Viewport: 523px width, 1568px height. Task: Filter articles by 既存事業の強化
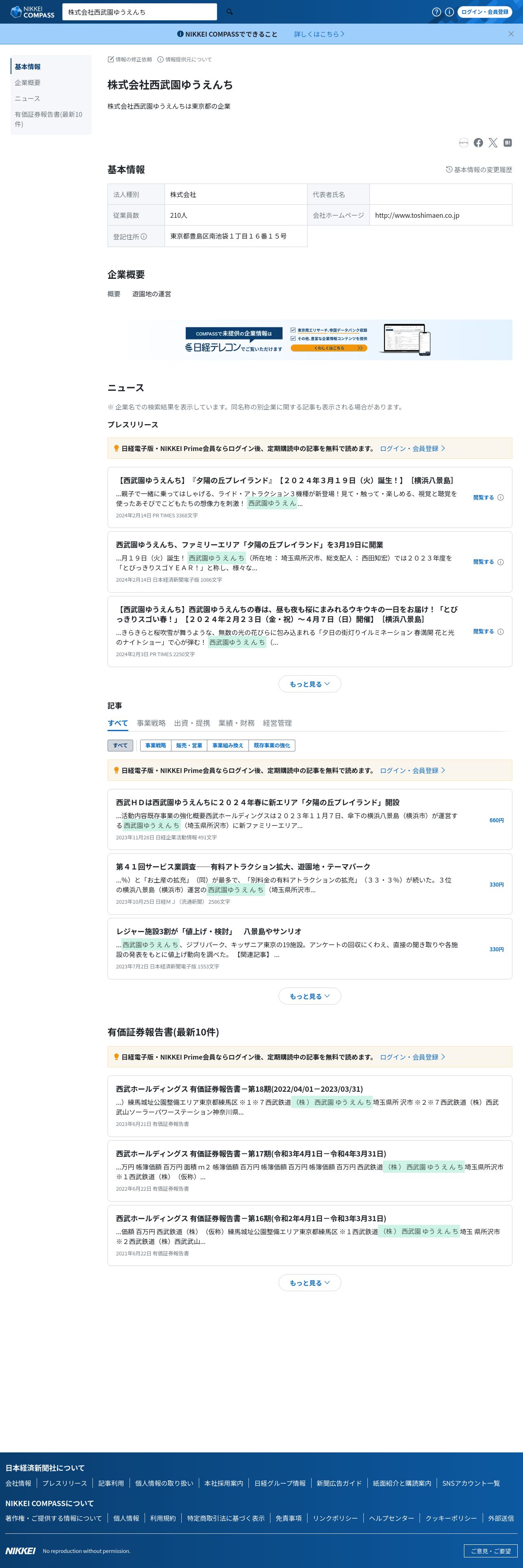[x=272, y=746]
